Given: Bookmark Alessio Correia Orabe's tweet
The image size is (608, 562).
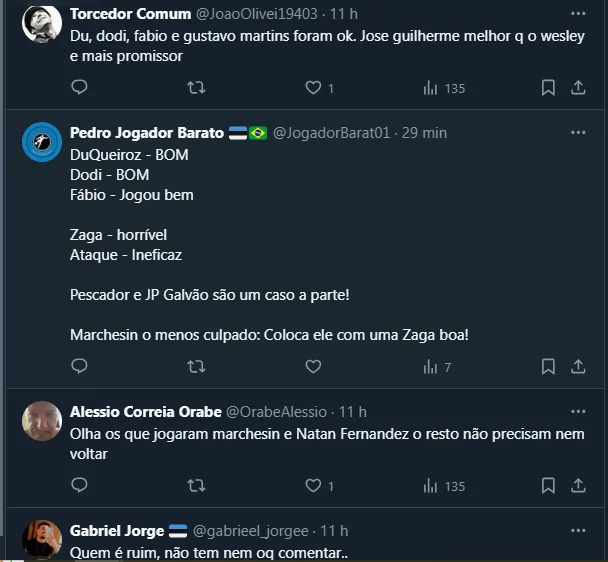Looking at the screenshot, I should tap(548, 486).
